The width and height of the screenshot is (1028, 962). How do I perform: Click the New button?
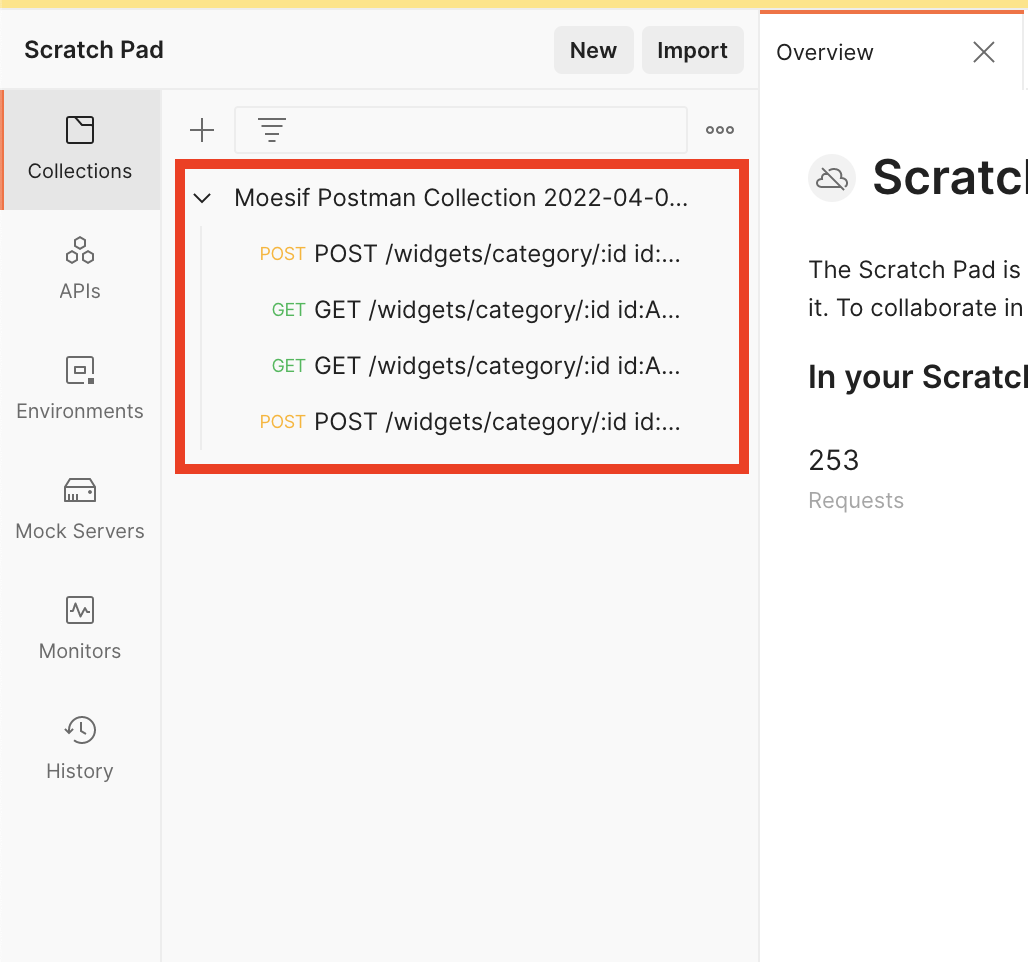[593, 50]
